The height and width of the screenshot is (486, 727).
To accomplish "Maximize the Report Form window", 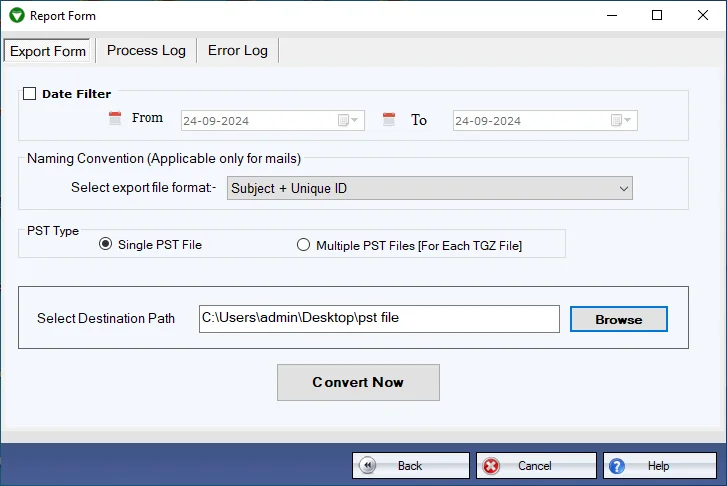I will coord(657,15).
